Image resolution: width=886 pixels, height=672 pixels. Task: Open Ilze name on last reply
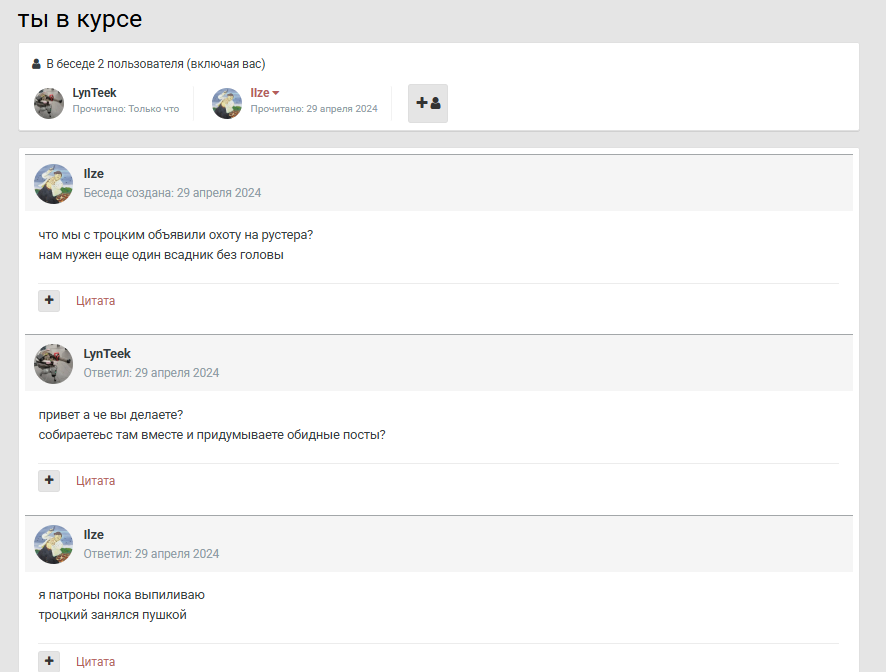tap(94, 535)
